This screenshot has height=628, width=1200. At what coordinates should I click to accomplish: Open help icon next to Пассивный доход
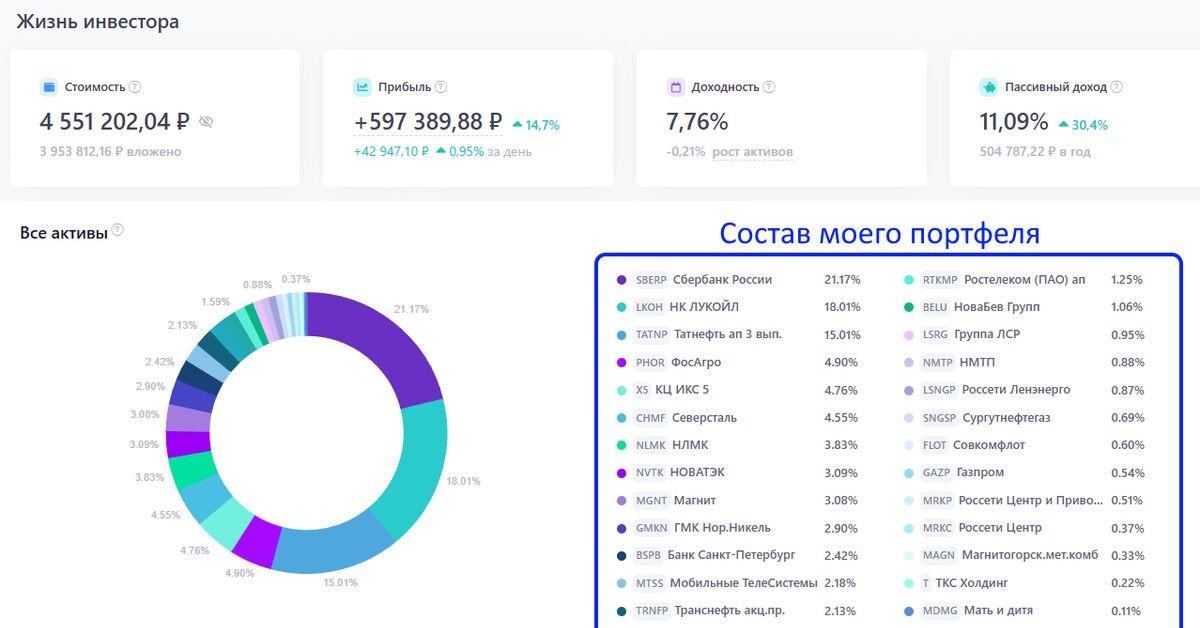point(1116,87)
